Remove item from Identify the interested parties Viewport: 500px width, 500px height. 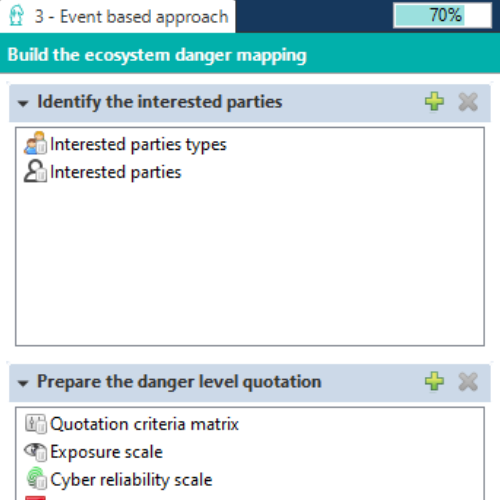click(468, 102)
